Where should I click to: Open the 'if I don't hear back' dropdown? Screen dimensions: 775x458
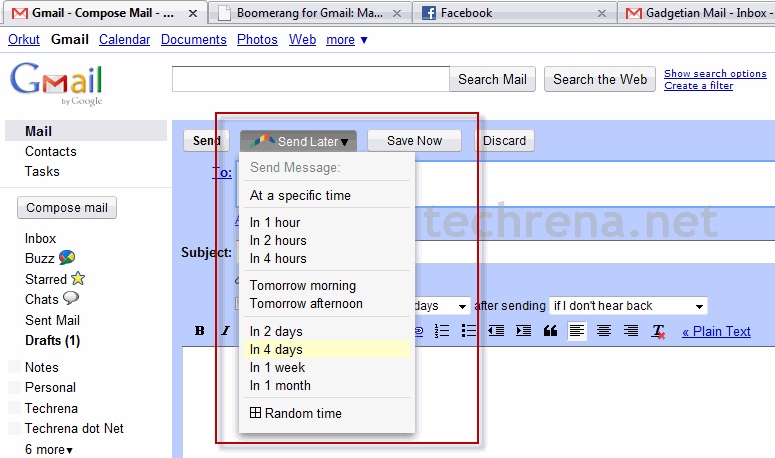click(x=628, y=306)
